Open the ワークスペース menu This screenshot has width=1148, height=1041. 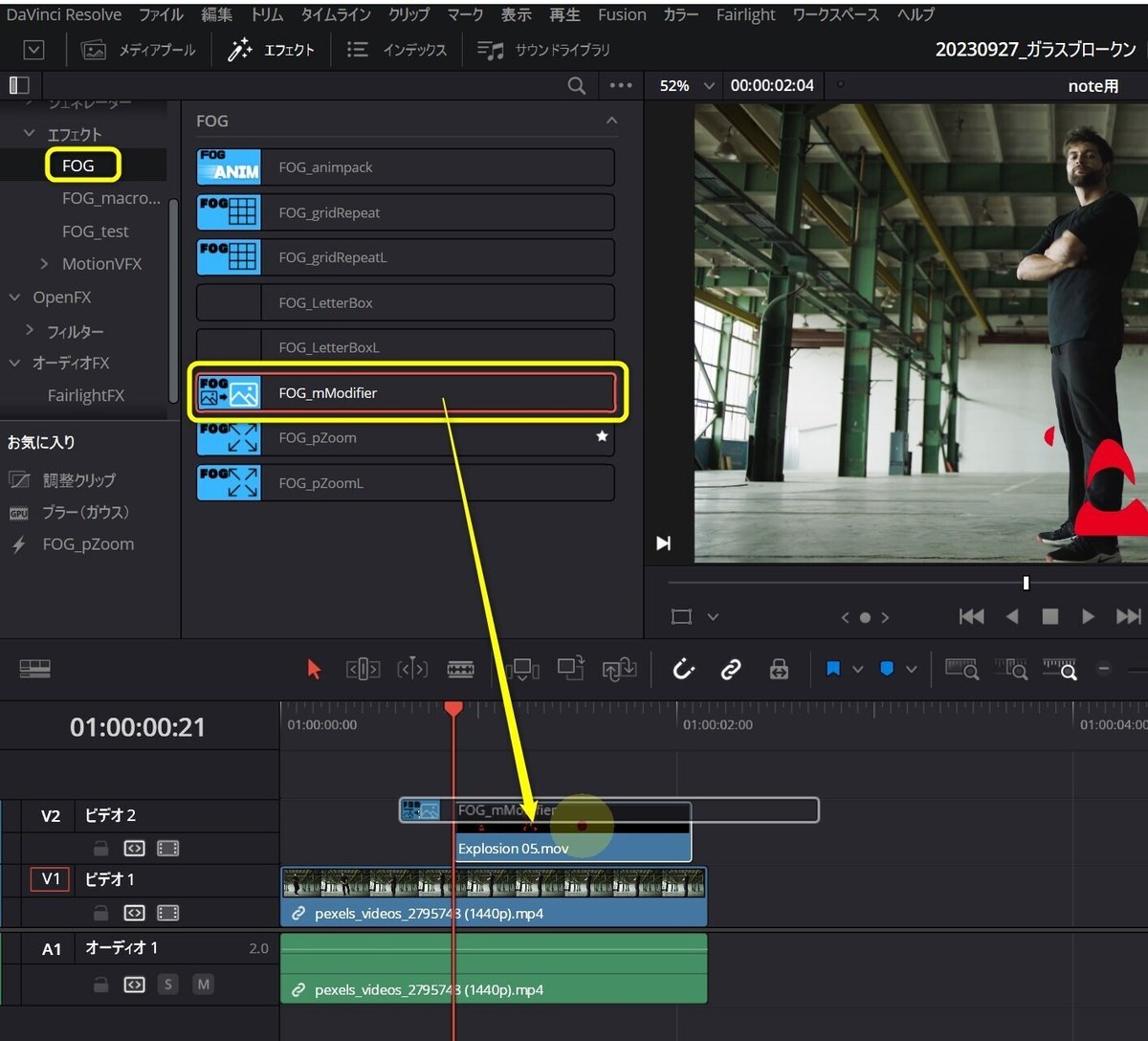pos(835,14)
